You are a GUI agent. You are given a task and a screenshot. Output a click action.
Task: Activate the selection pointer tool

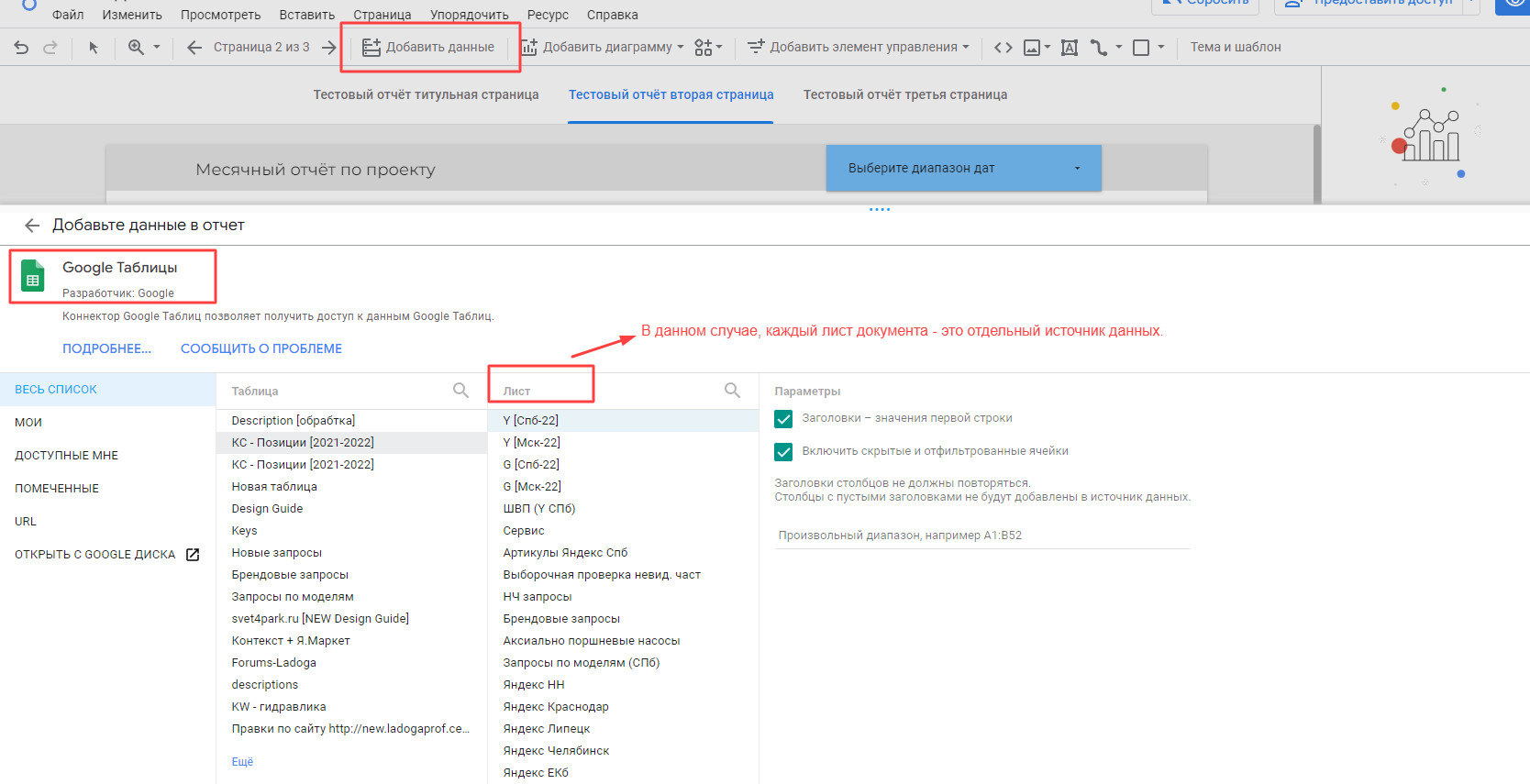click(93, 48)
